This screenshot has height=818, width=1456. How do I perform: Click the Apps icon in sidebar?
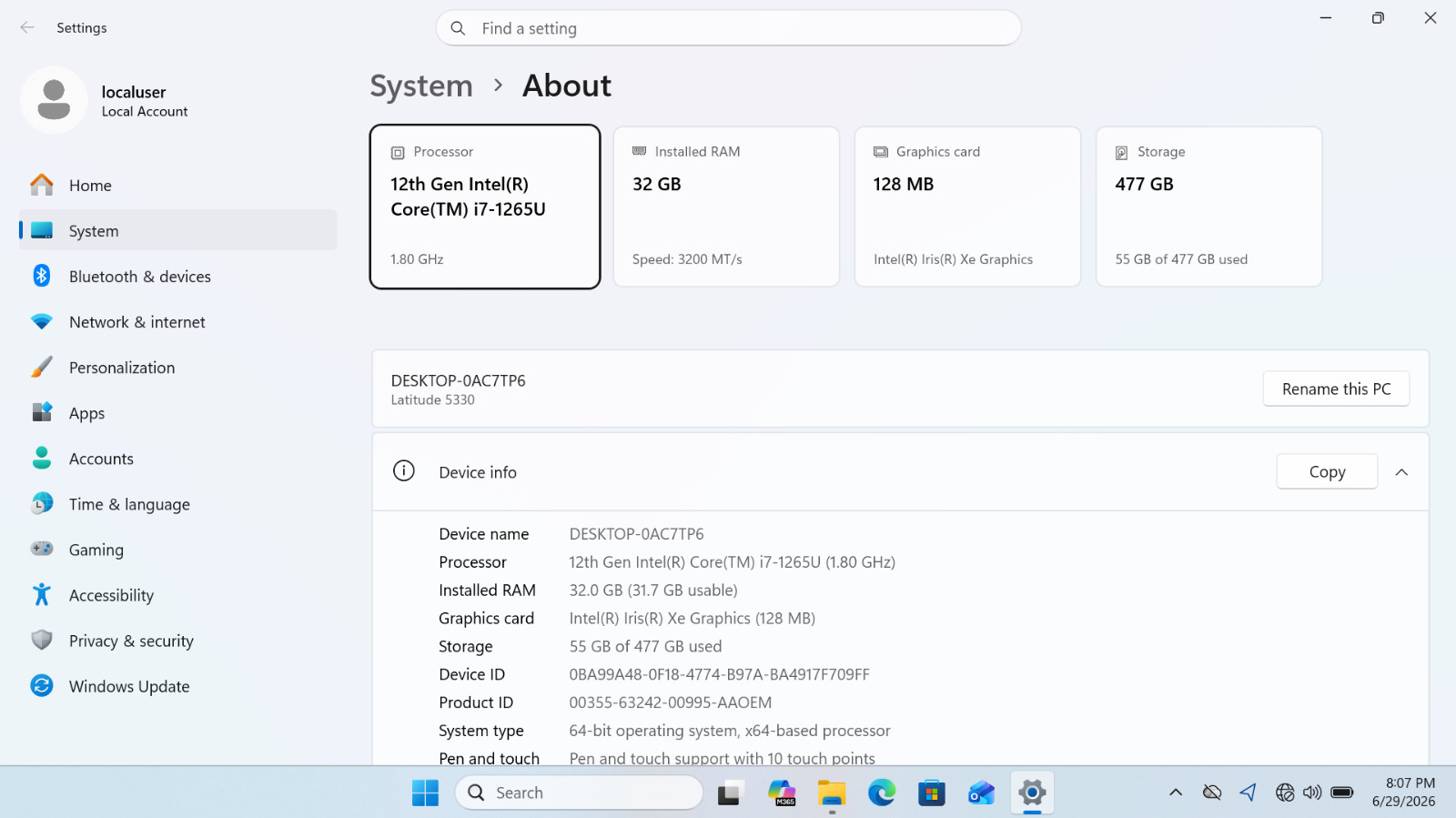coord(42,412)
